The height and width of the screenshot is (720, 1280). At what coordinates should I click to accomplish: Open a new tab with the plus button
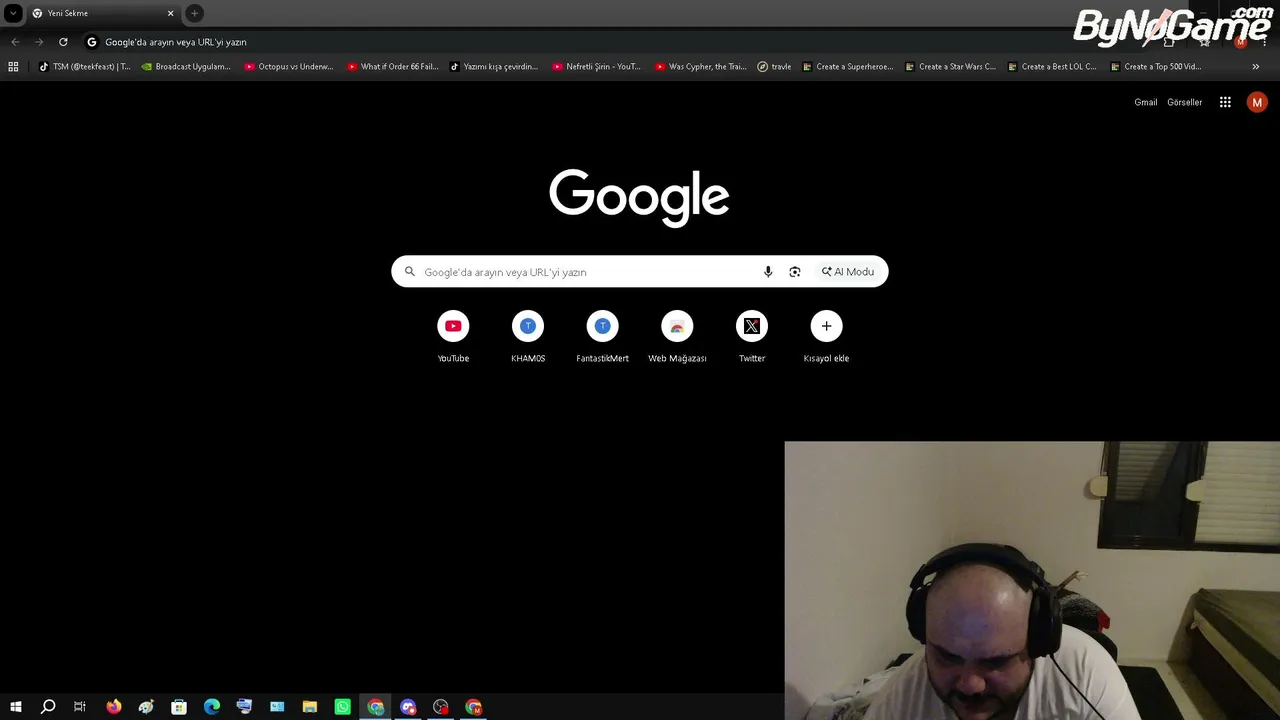pos(195,13)
